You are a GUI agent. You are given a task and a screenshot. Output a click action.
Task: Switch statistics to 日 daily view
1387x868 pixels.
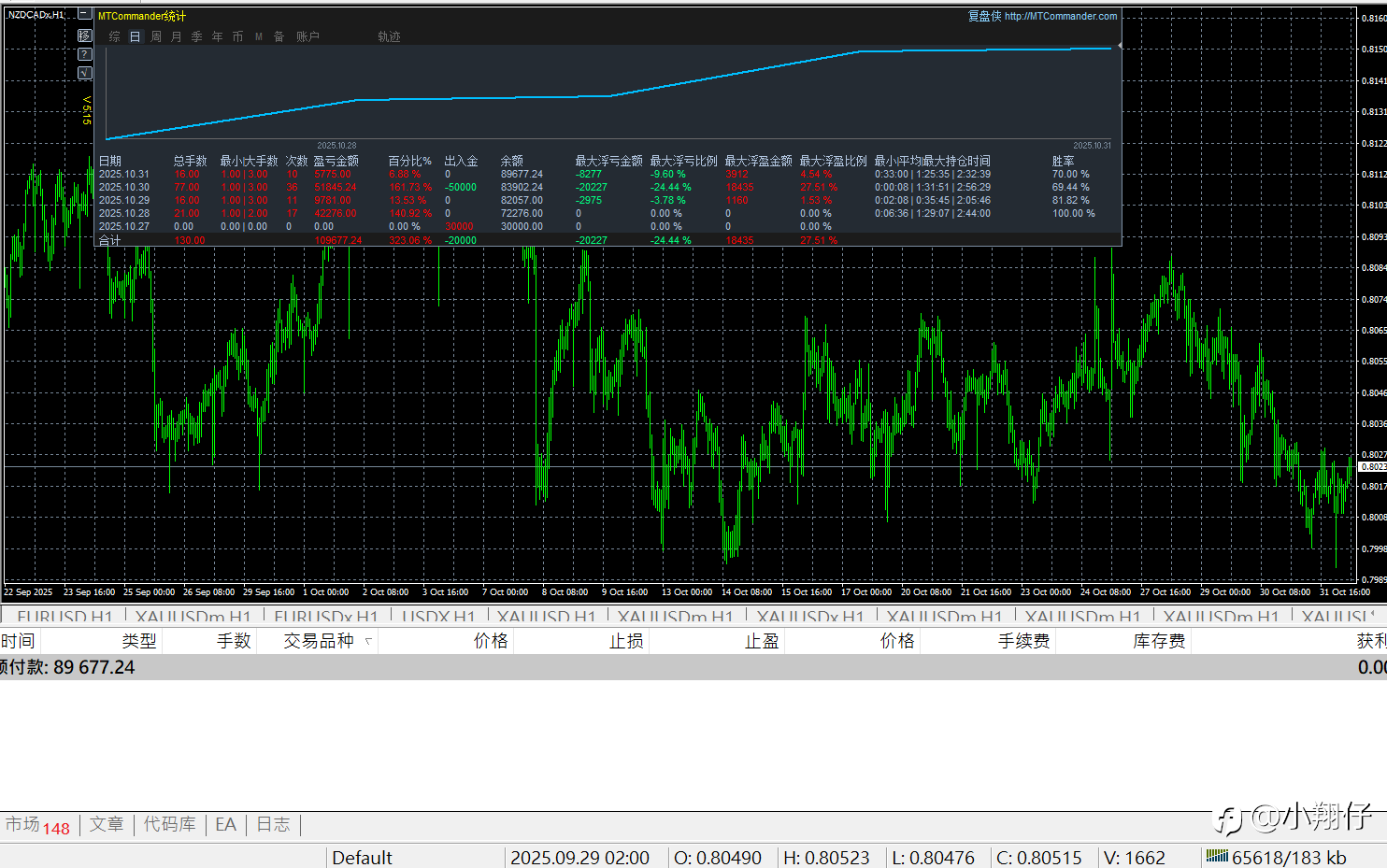135,36
